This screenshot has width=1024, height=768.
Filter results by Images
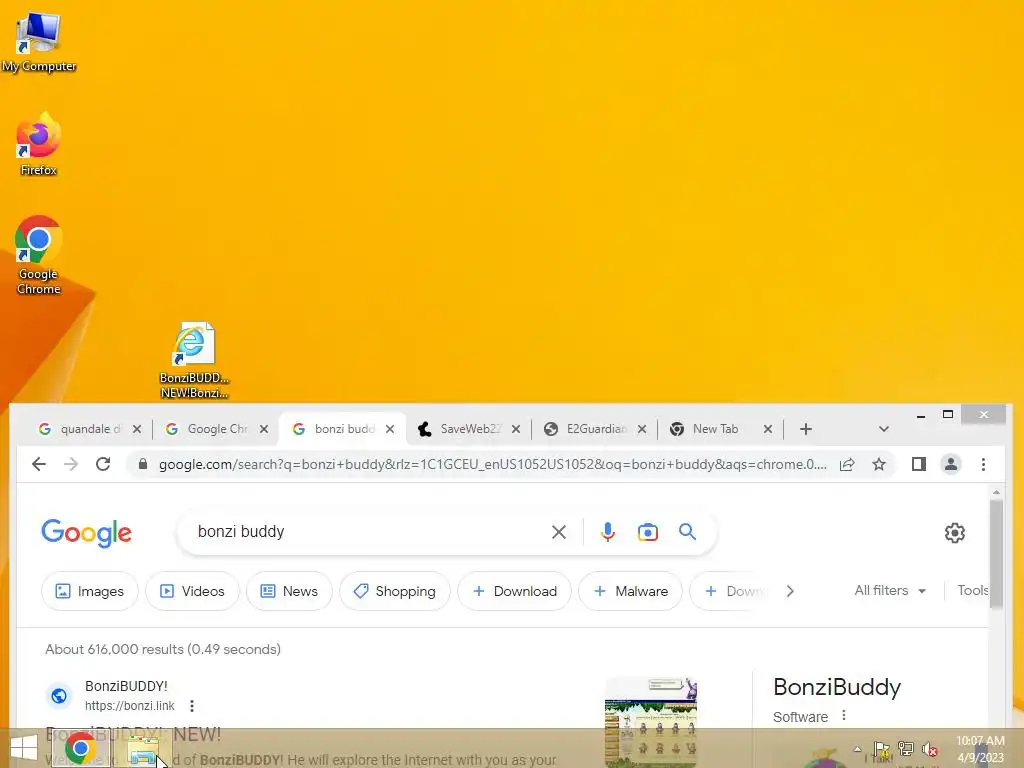89,591
